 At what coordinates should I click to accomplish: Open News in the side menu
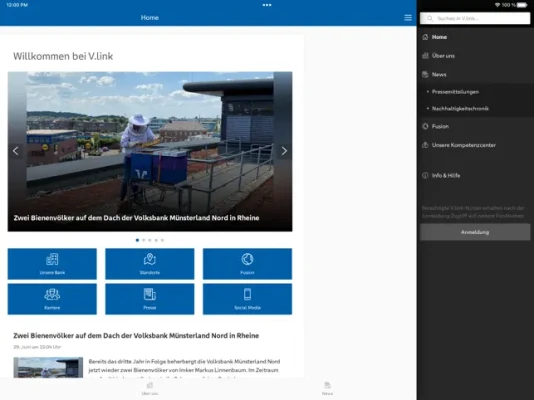click(x=475, y=75)
